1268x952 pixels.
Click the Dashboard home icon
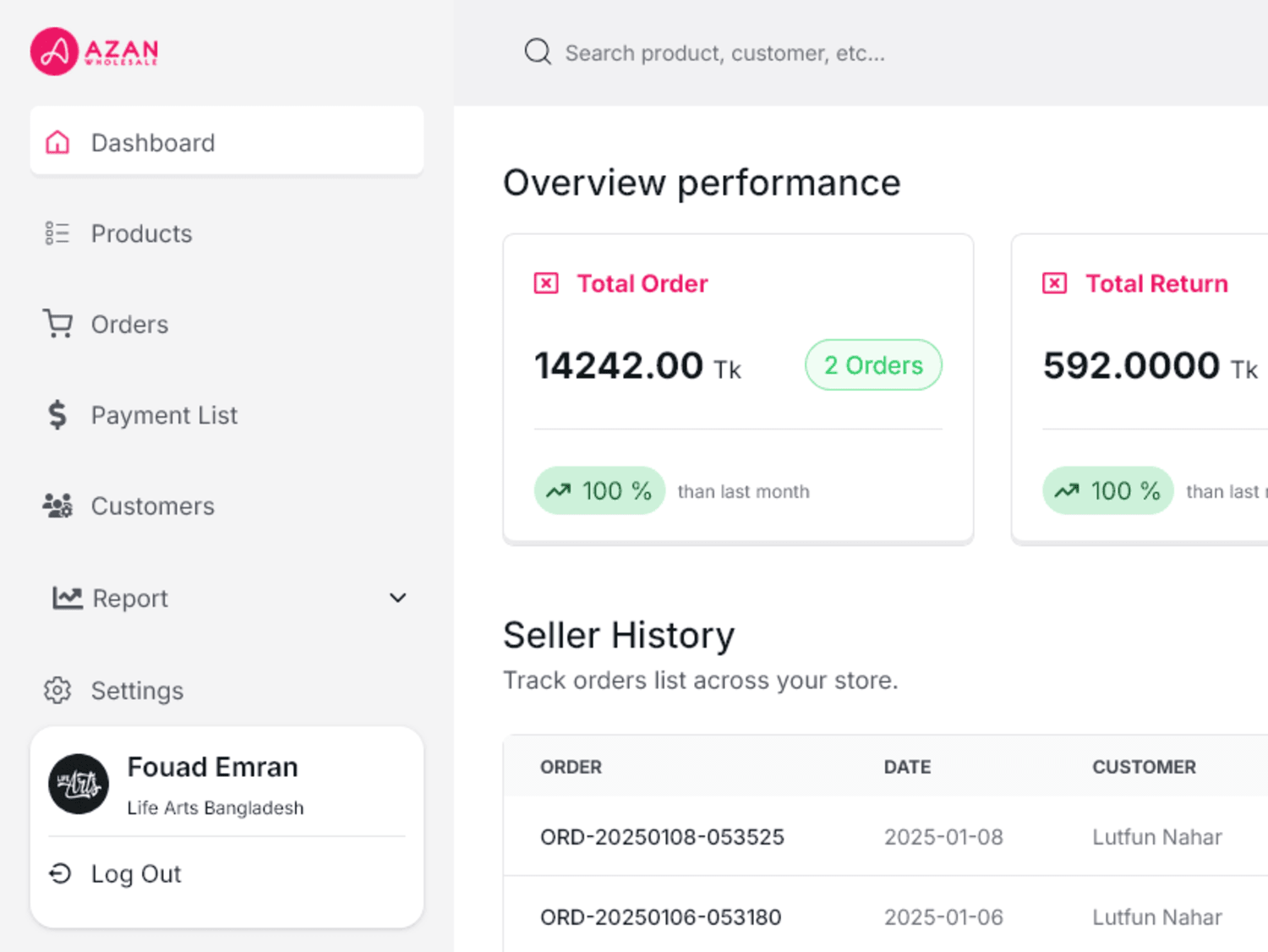click(57, 142)
